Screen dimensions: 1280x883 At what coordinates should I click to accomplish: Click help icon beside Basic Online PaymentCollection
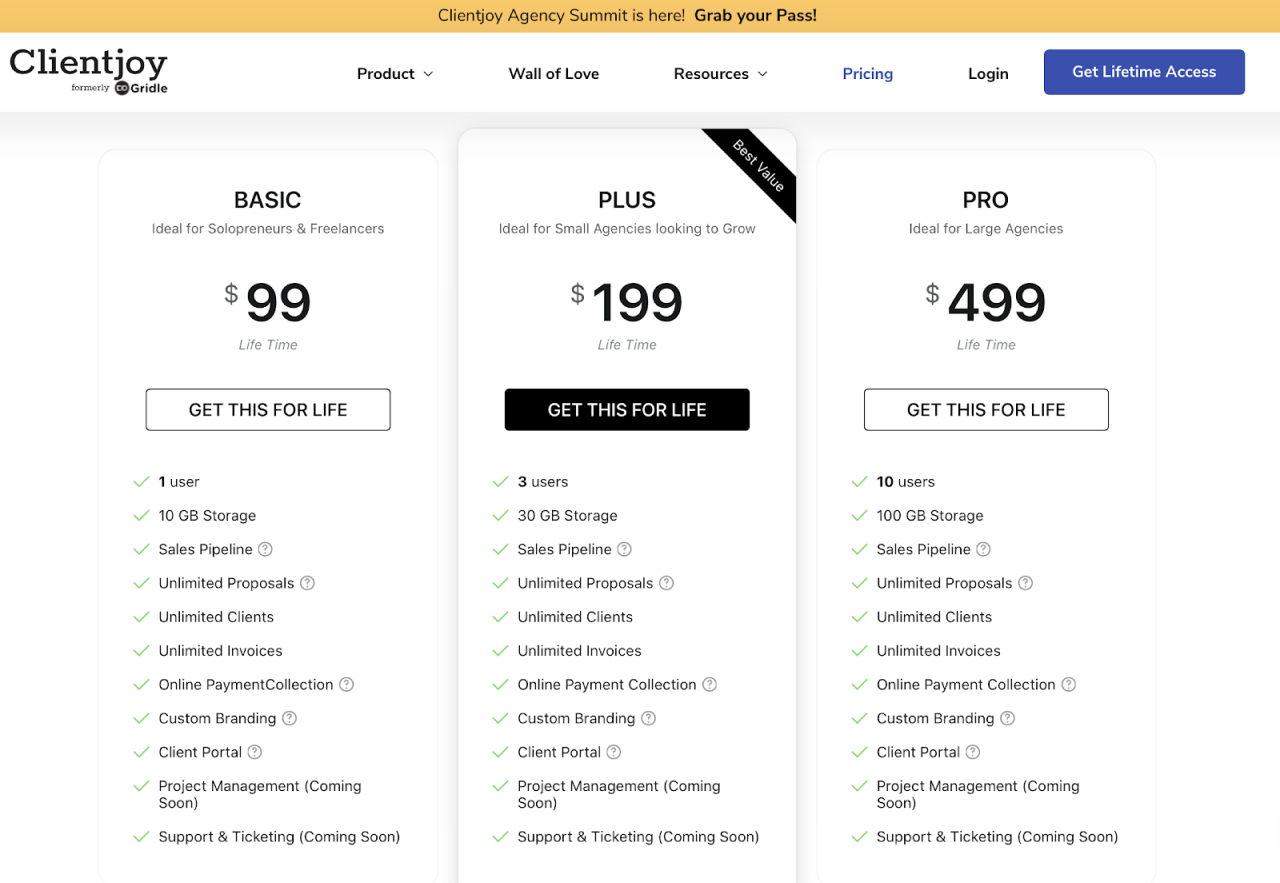pos(346,685)
